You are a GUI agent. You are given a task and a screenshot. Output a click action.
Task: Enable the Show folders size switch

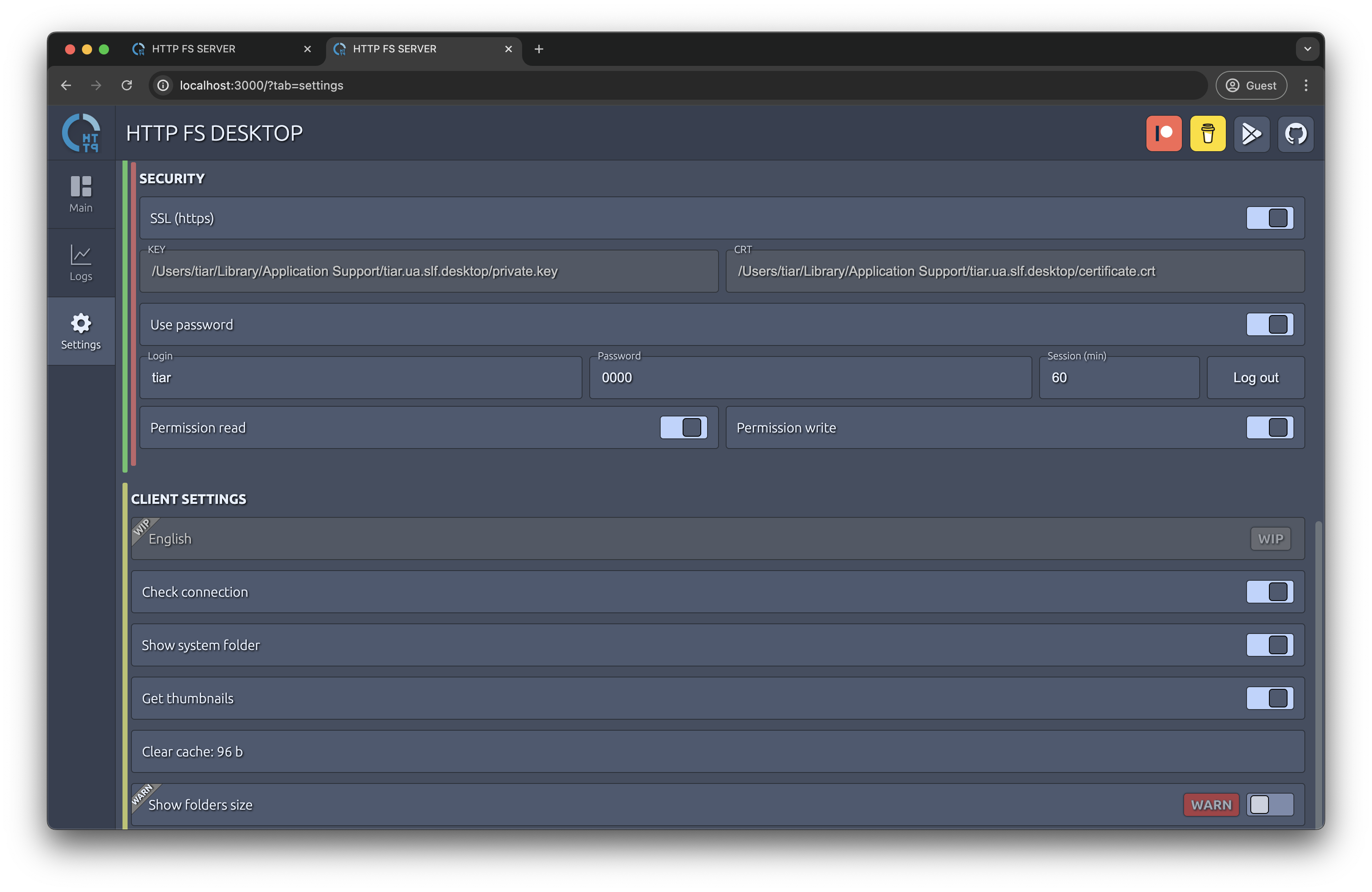1269,805
